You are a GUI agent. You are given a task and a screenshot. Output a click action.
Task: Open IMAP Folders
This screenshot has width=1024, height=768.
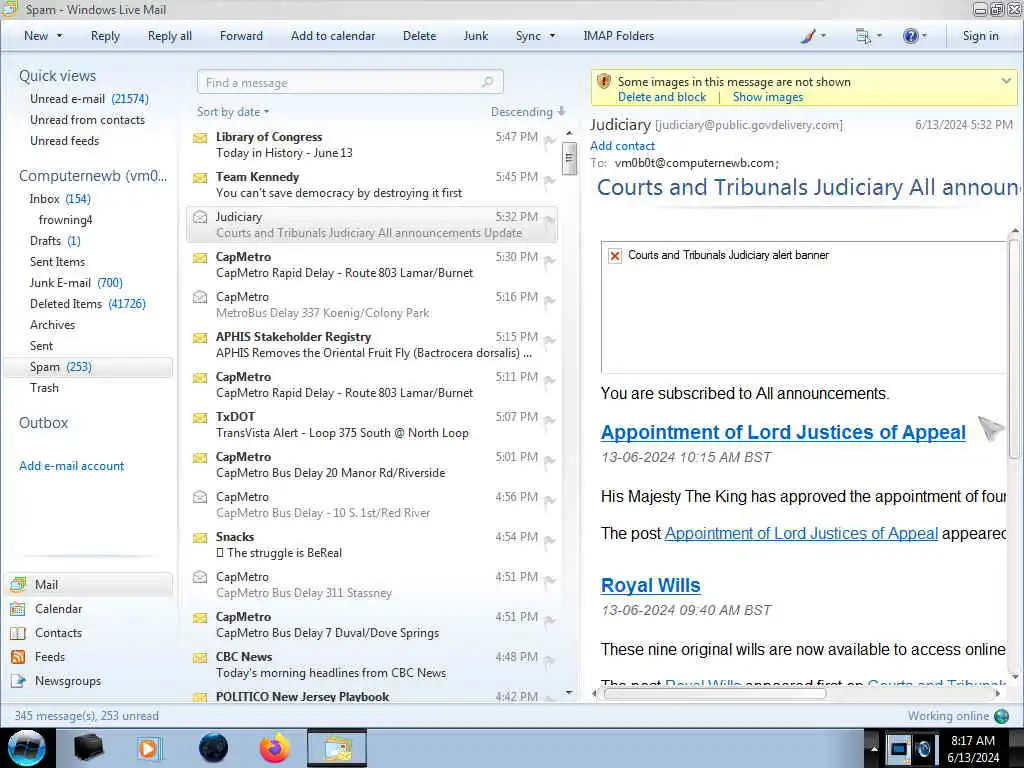[618, 36]
